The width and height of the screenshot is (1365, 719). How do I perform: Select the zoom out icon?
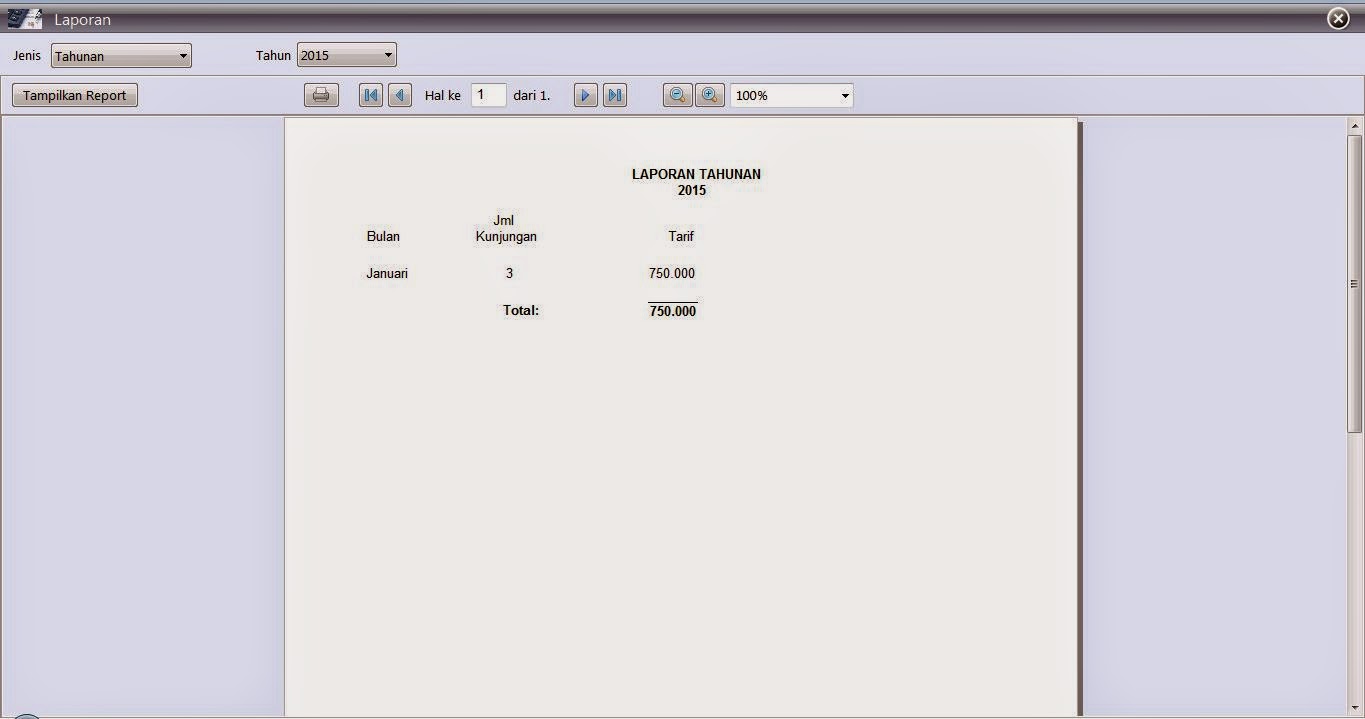tap(678, 94)
